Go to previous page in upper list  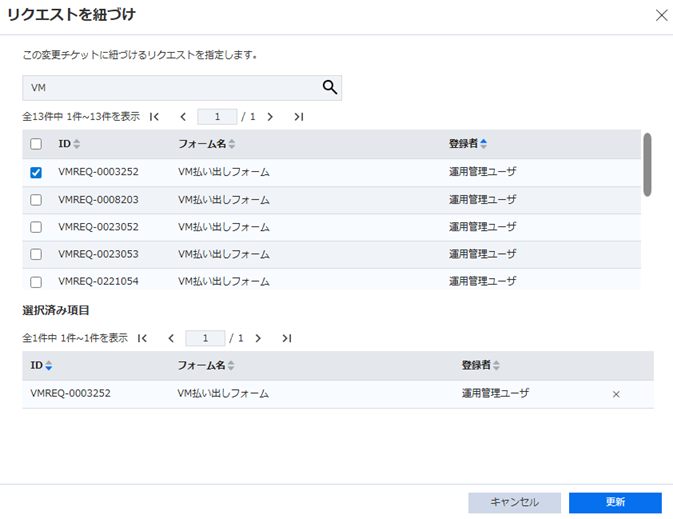tap(182, 116)
